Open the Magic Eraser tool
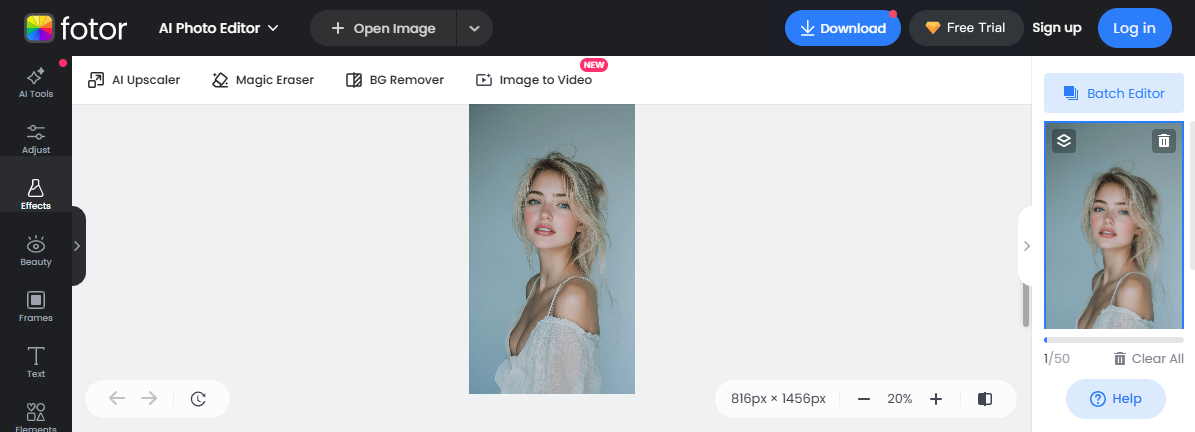The width and height of the screenshot is (1195, 432). [263, 80]
